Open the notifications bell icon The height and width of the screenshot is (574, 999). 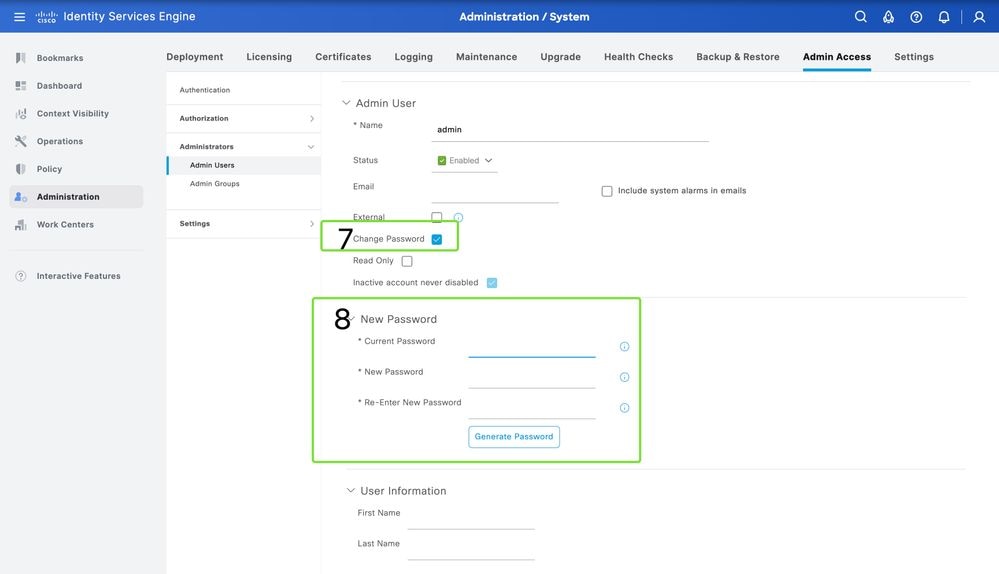944,17
